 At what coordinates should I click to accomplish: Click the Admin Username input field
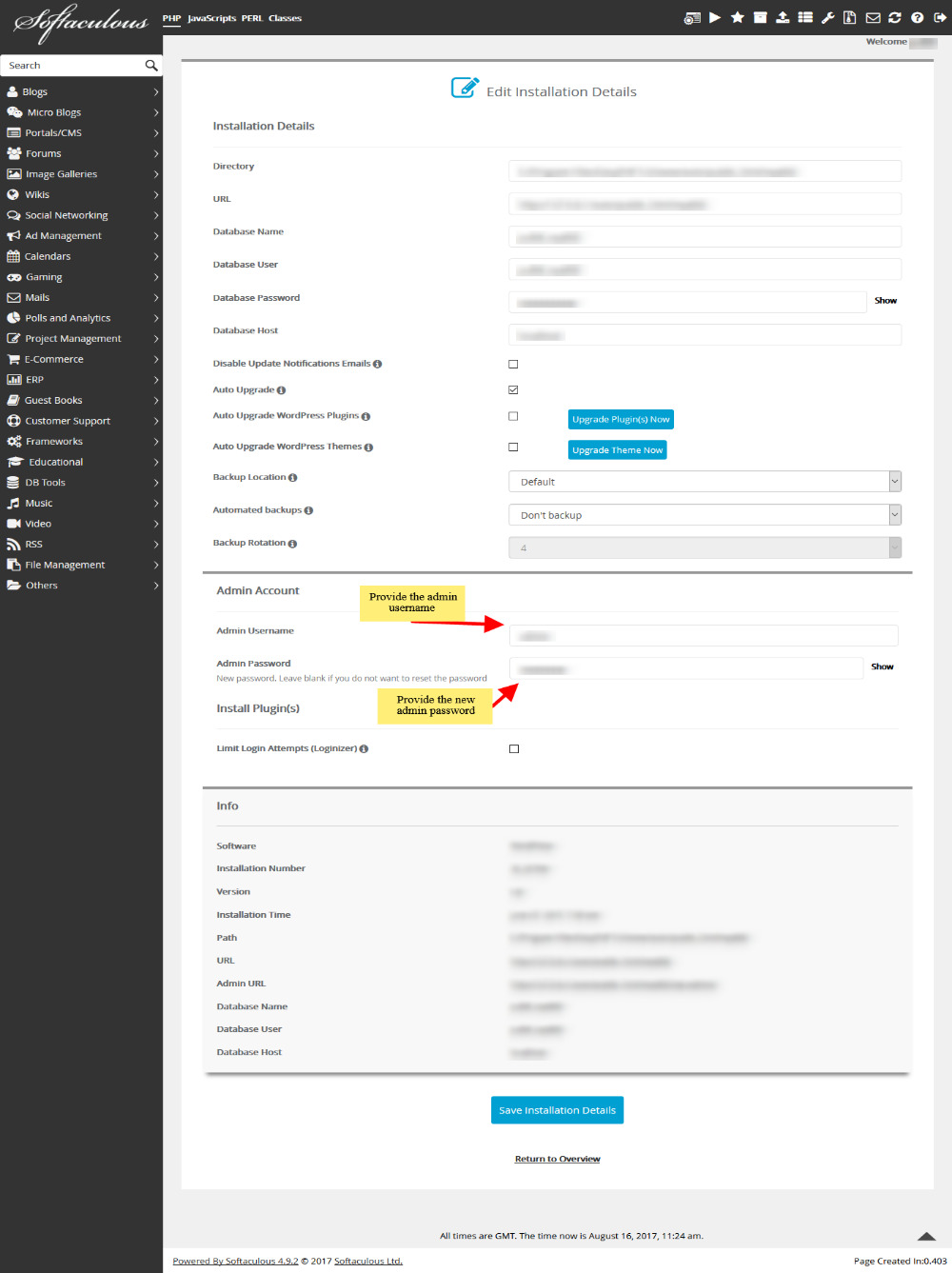click(x=704, y=636)
